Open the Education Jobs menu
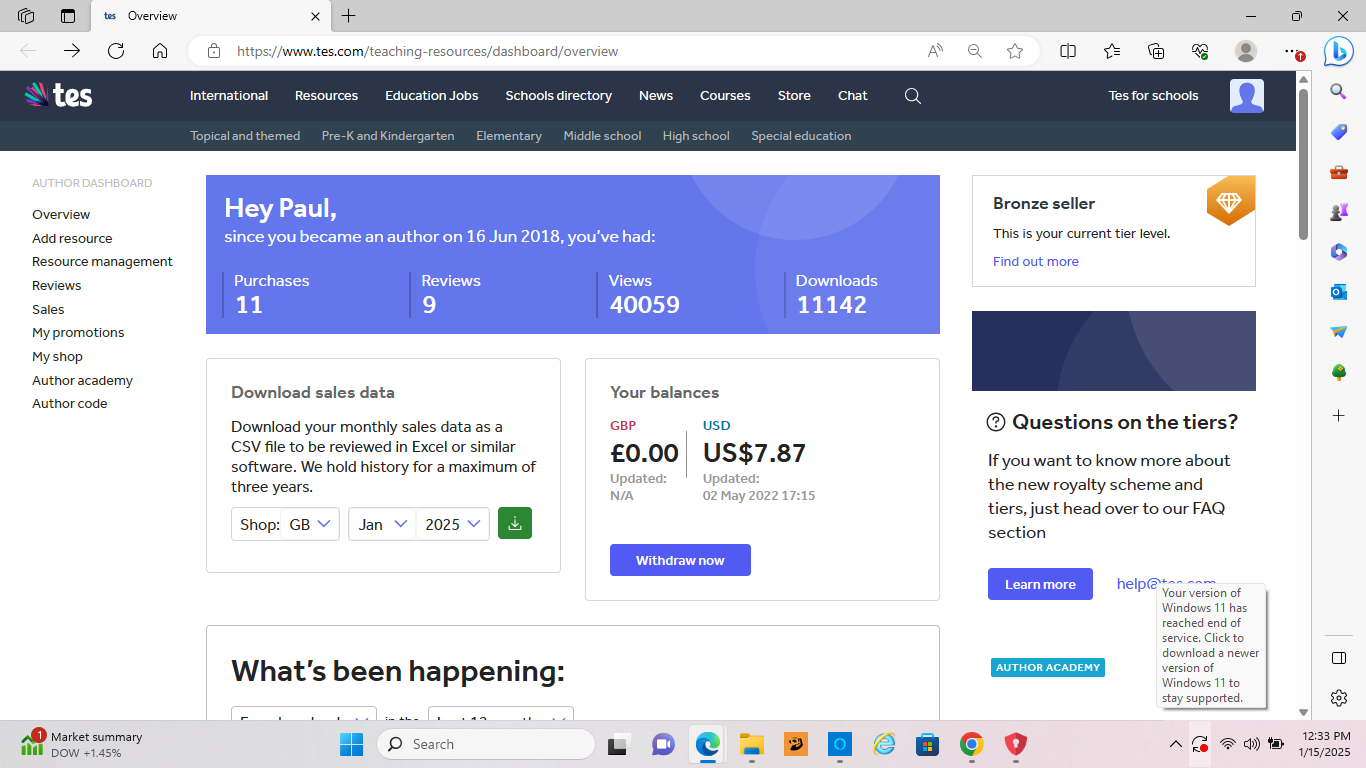1366x768 pixels. (x=431, y=96)
